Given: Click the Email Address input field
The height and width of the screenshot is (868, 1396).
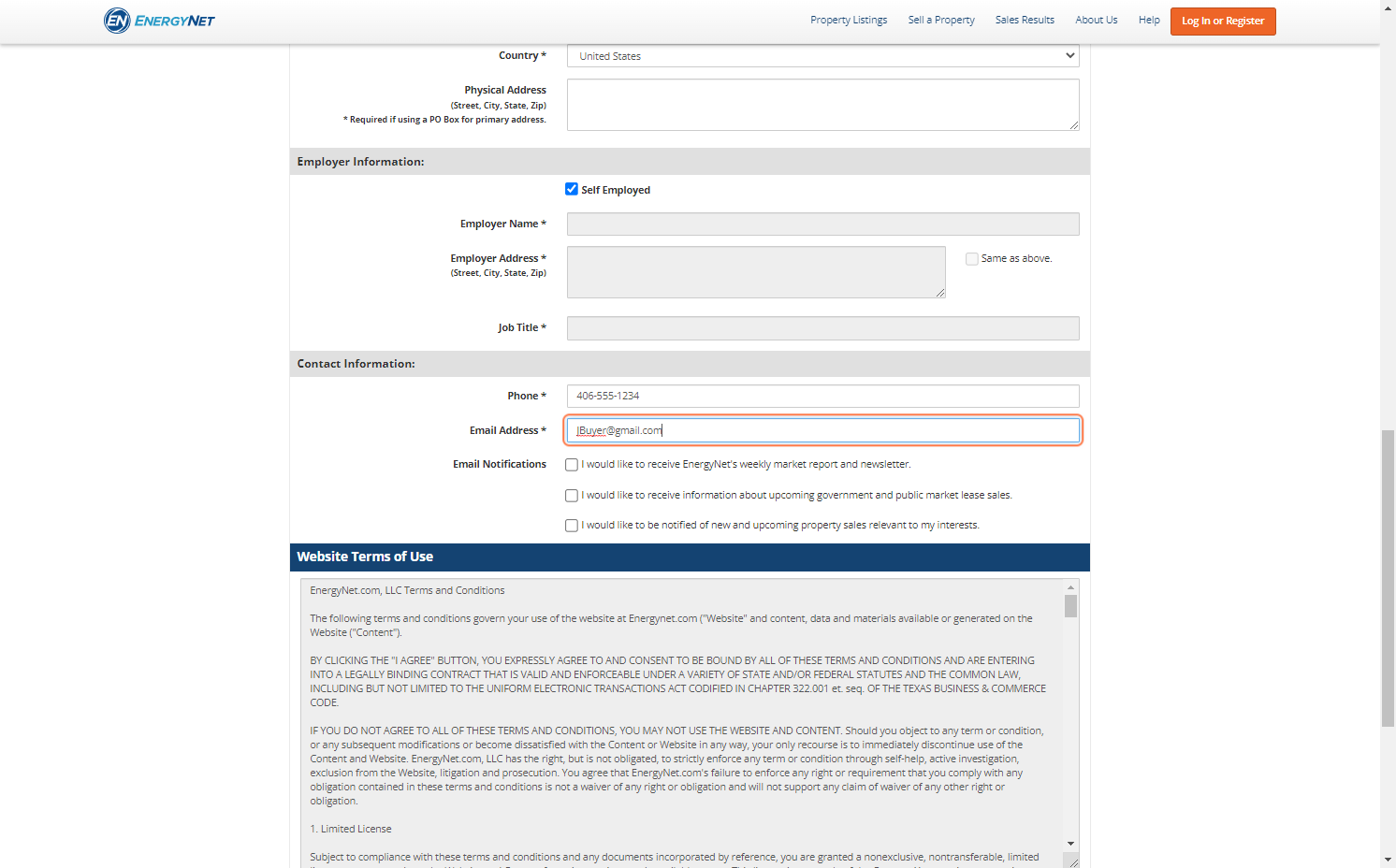Looking at the screenshot, I should click(x=822, y=430).
